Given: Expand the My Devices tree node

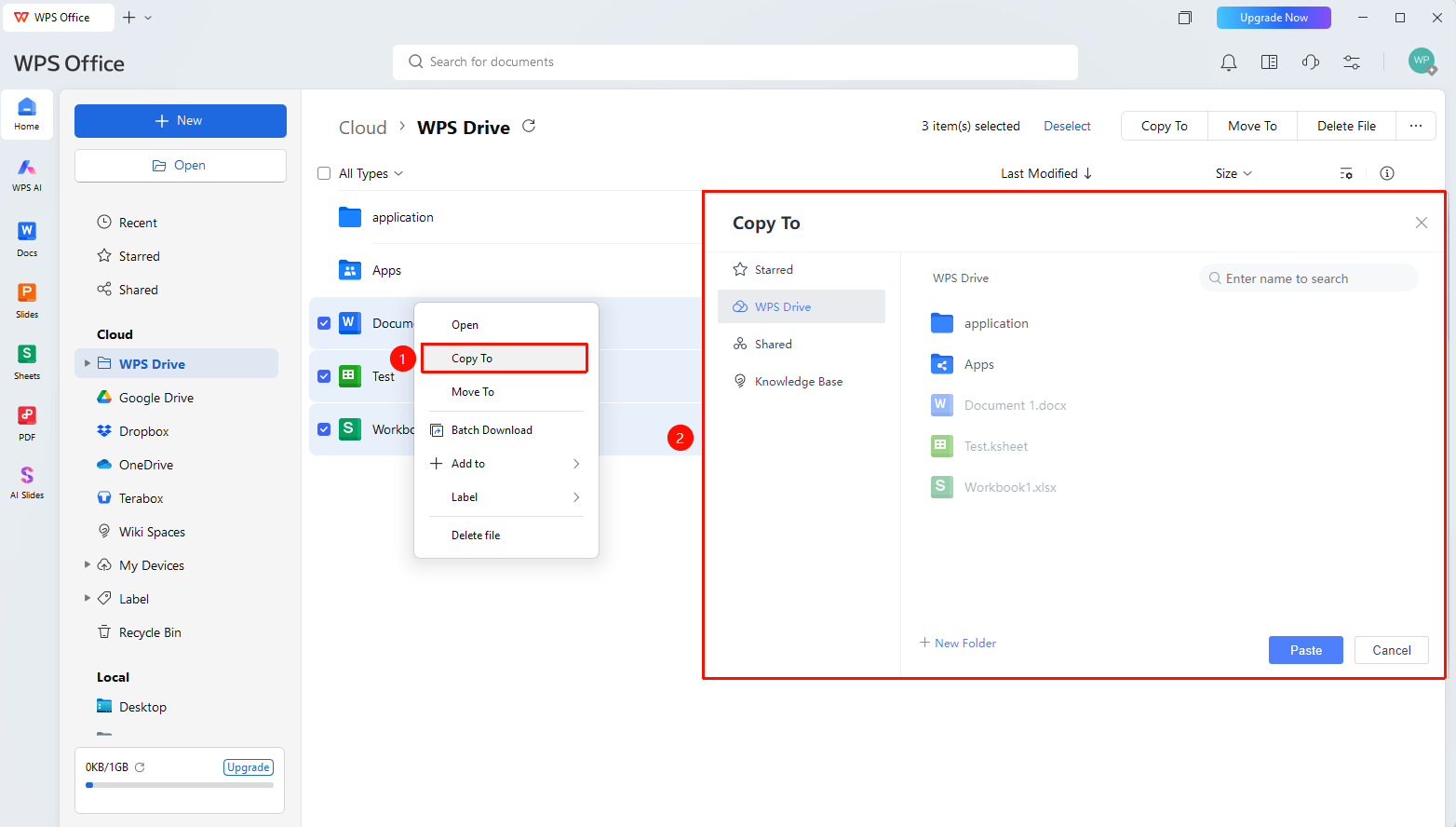Looking at the screenshot, I should click(x=88, y=564).
